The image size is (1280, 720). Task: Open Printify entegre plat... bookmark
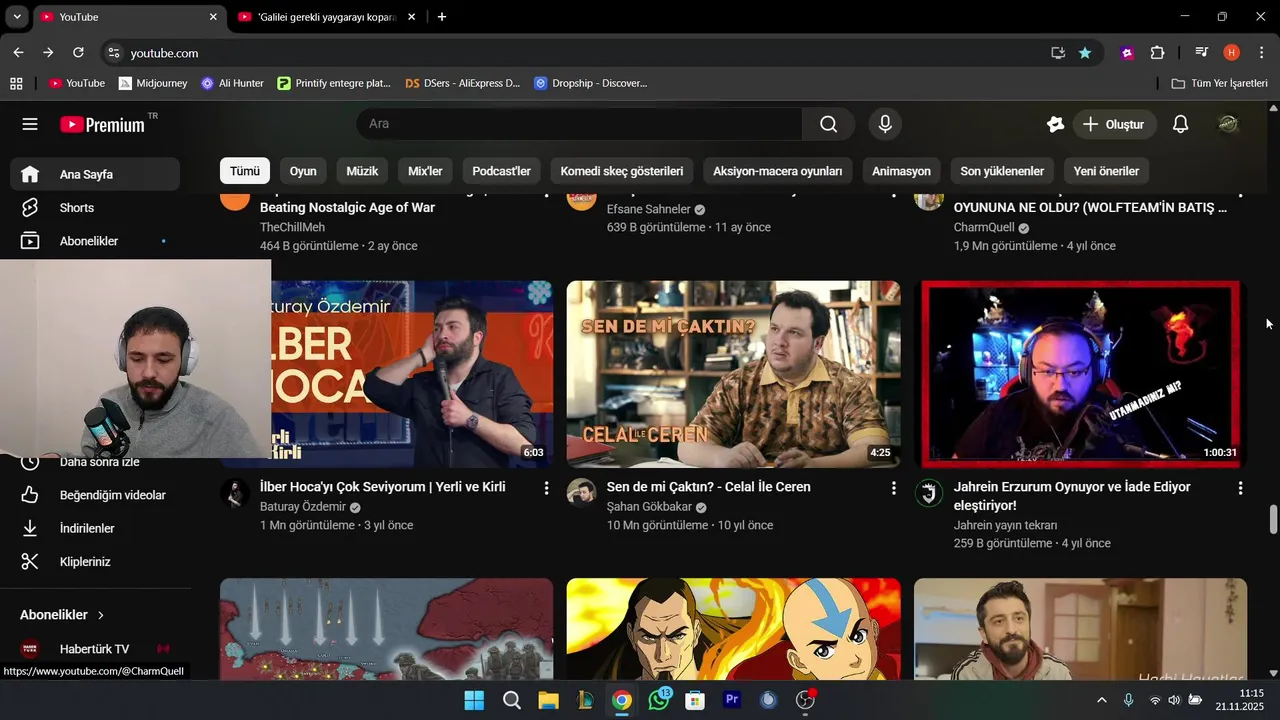click(334, 83)
